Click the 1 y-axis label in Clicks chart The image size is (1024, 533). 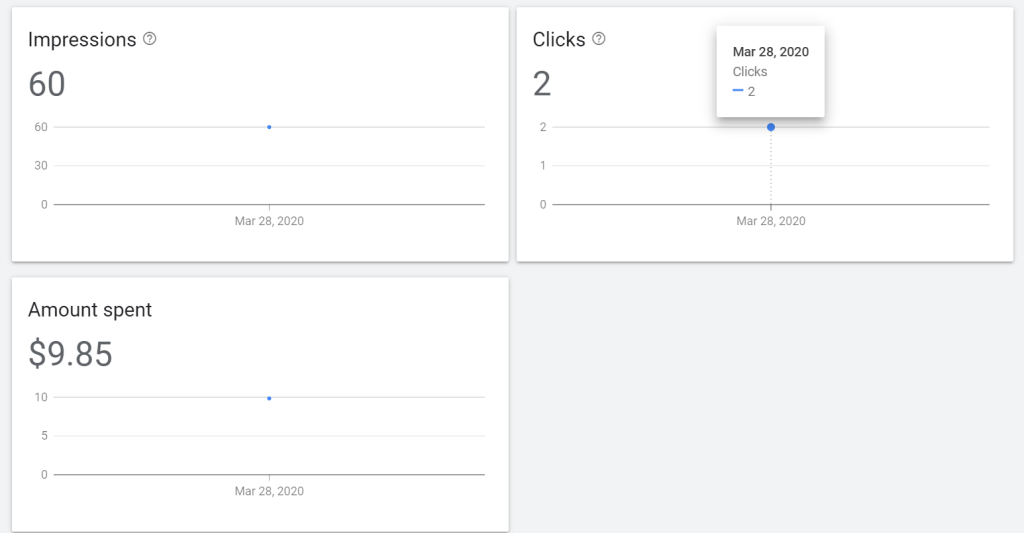543,166
